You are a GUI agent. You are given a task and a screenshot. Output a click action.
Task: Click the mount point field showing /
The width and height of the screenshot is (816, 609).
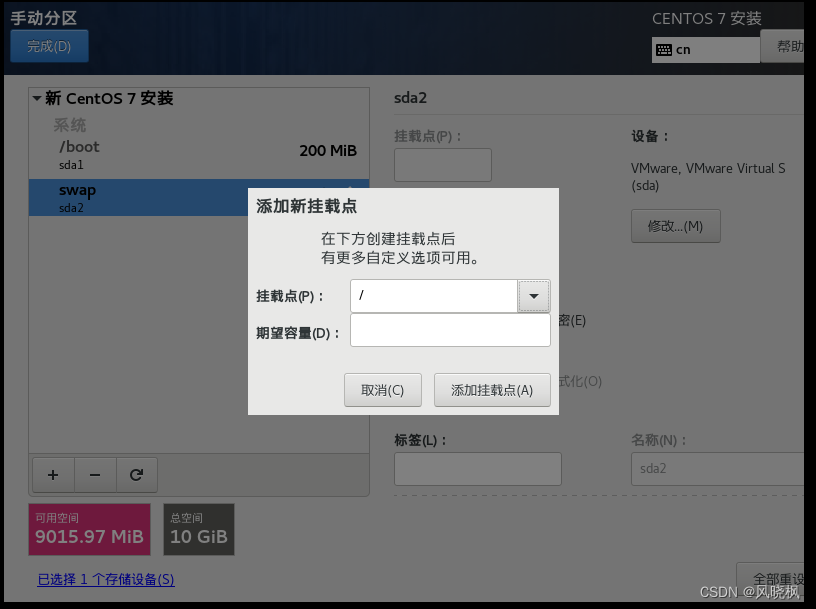[x=430, y=296]
